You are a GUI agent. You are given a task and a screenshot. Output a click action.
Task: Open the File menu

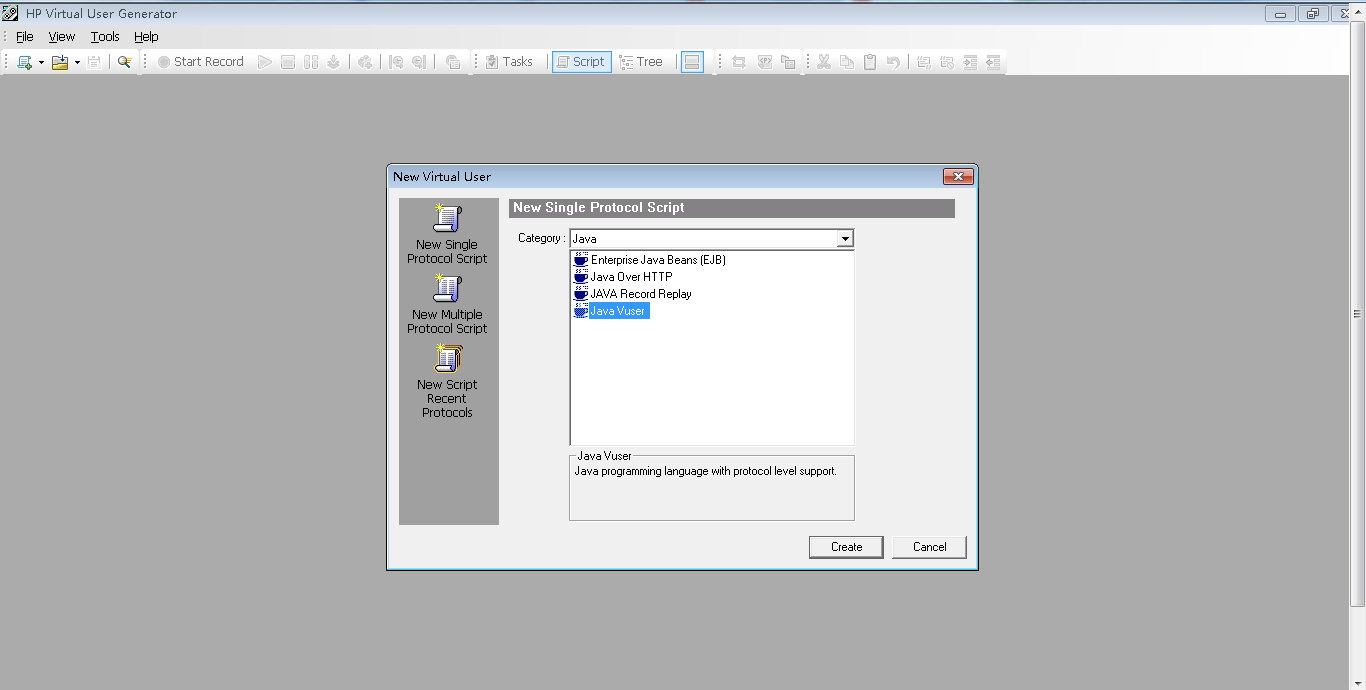(x=25, y=37)
